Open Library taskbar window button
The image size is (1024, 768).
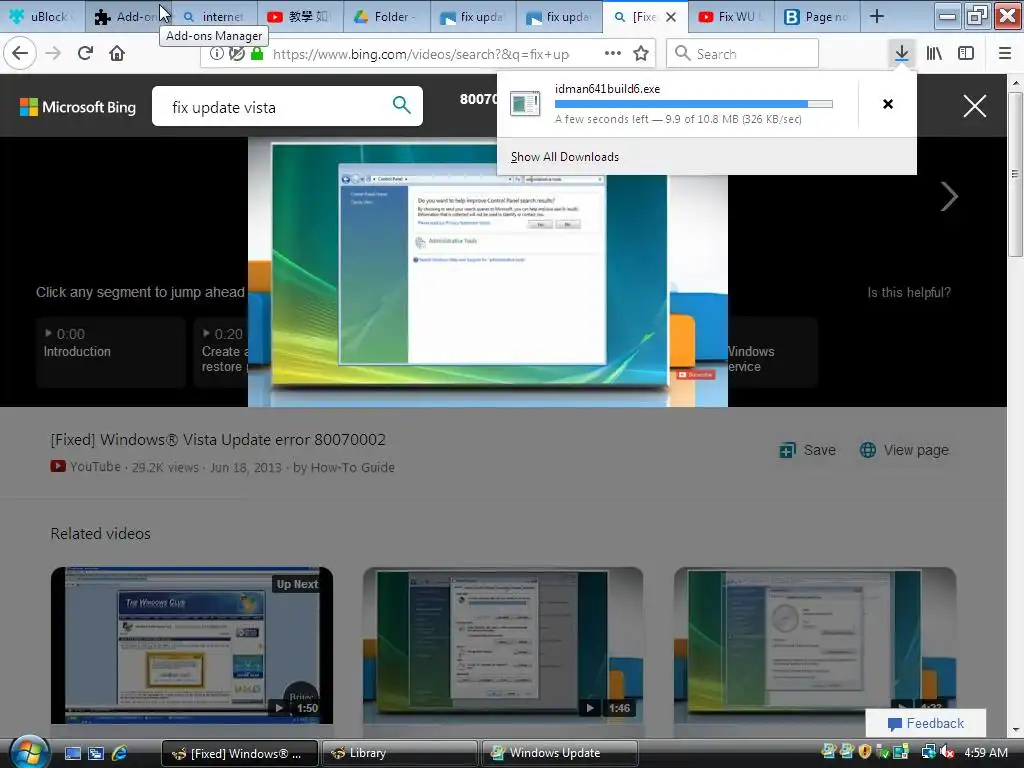400,753
